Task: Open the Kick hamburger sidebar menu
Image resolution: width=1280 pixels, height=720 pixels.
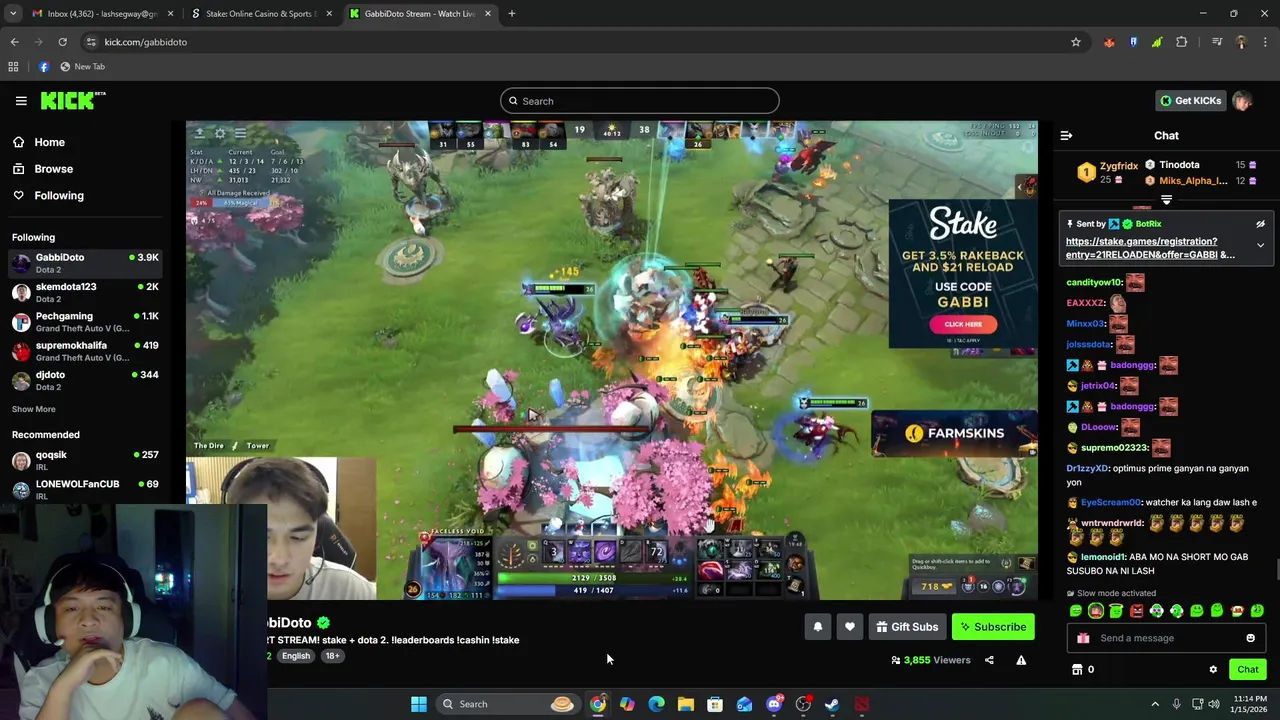Action: (21, 101)
